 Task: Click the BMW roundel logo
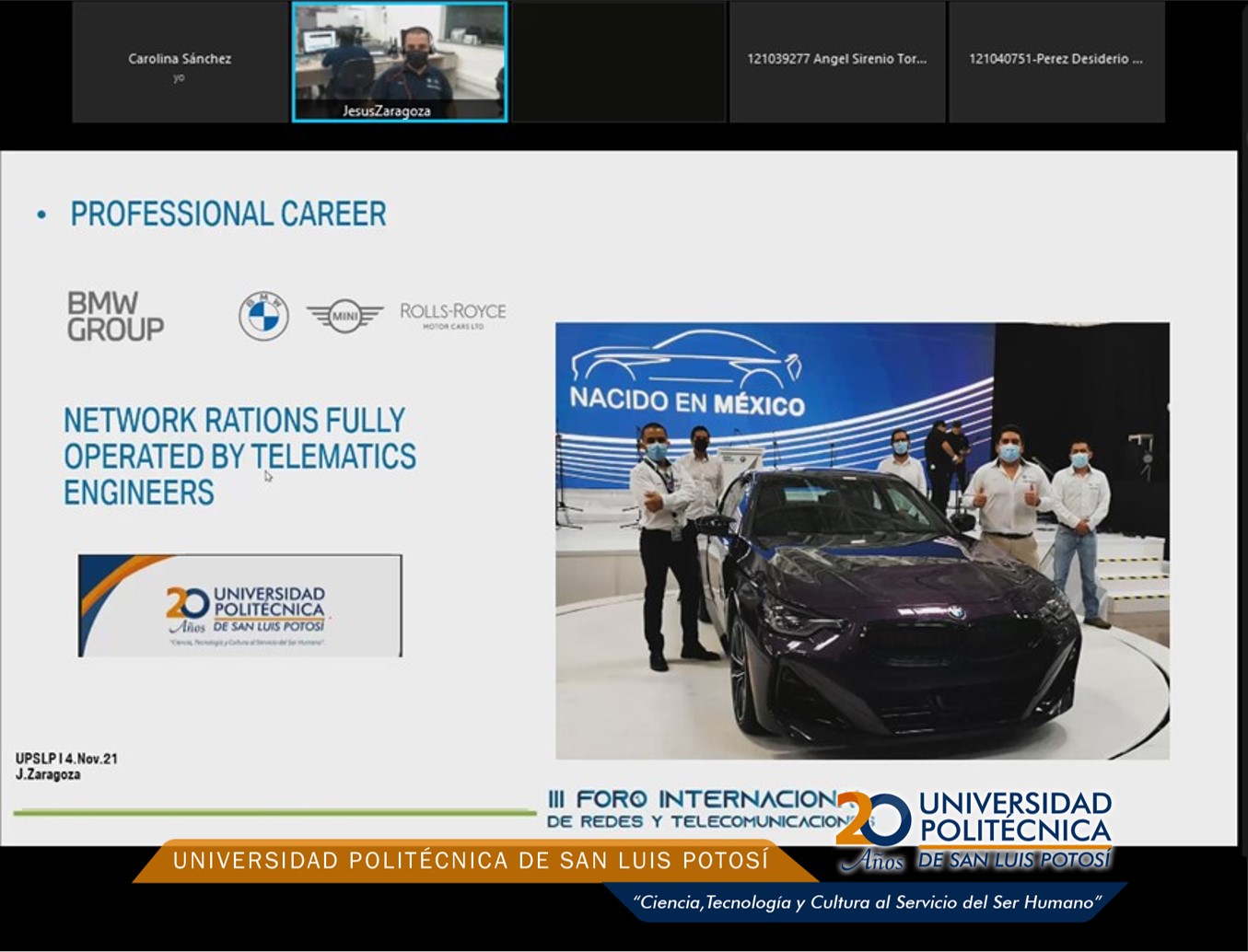coord(263,316)
